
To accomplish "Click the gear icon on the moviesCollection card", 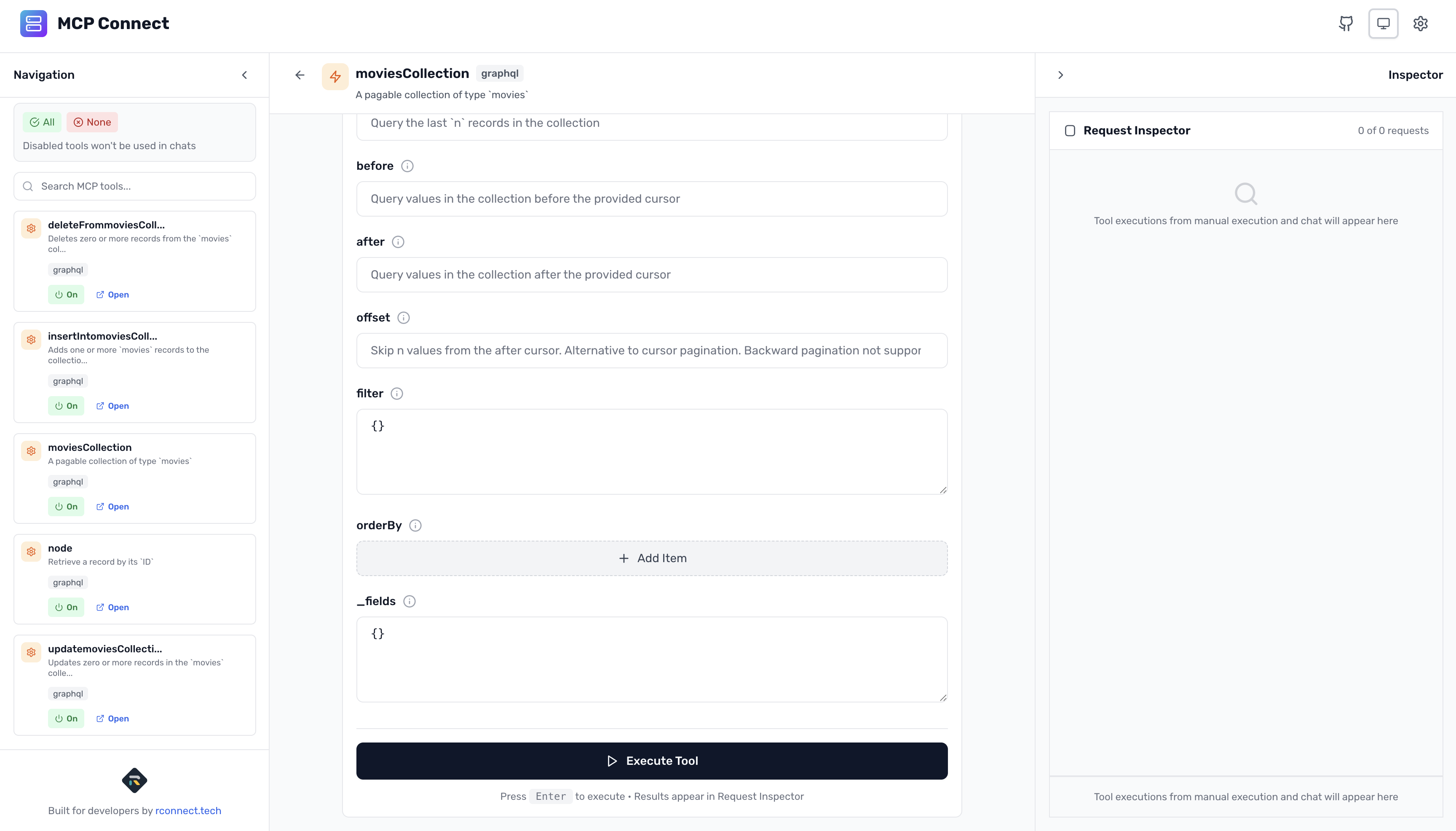I will click(x=31, y=451).
